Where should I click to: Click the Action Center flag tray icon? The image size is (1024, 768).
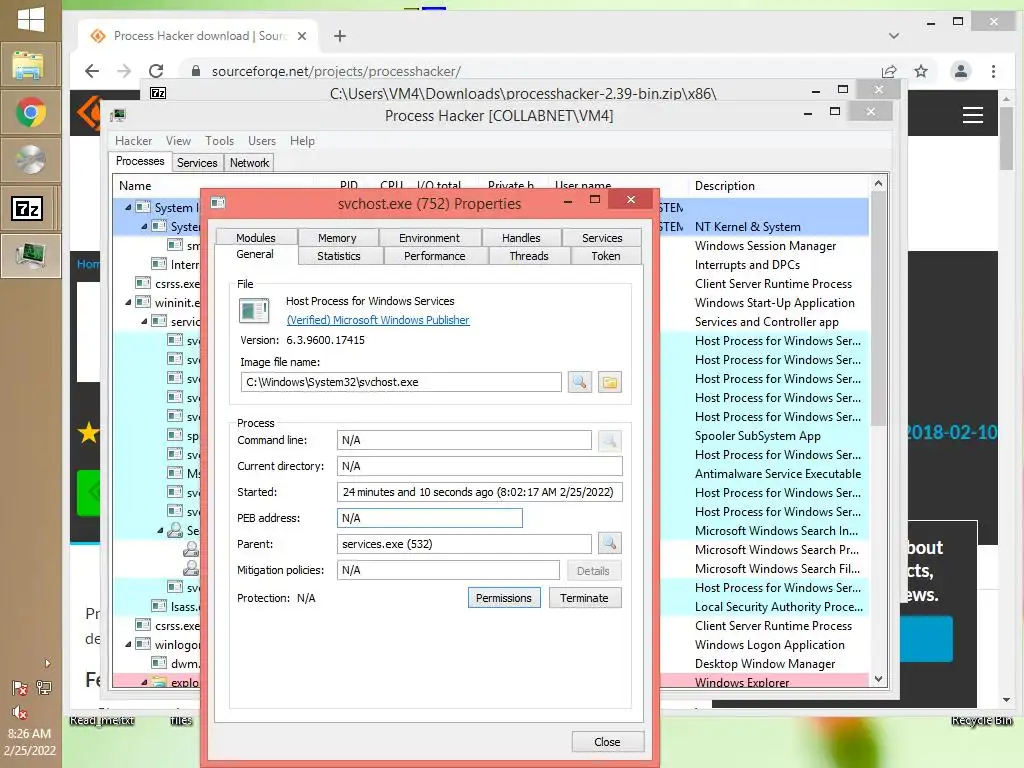[x=20, y=688]
